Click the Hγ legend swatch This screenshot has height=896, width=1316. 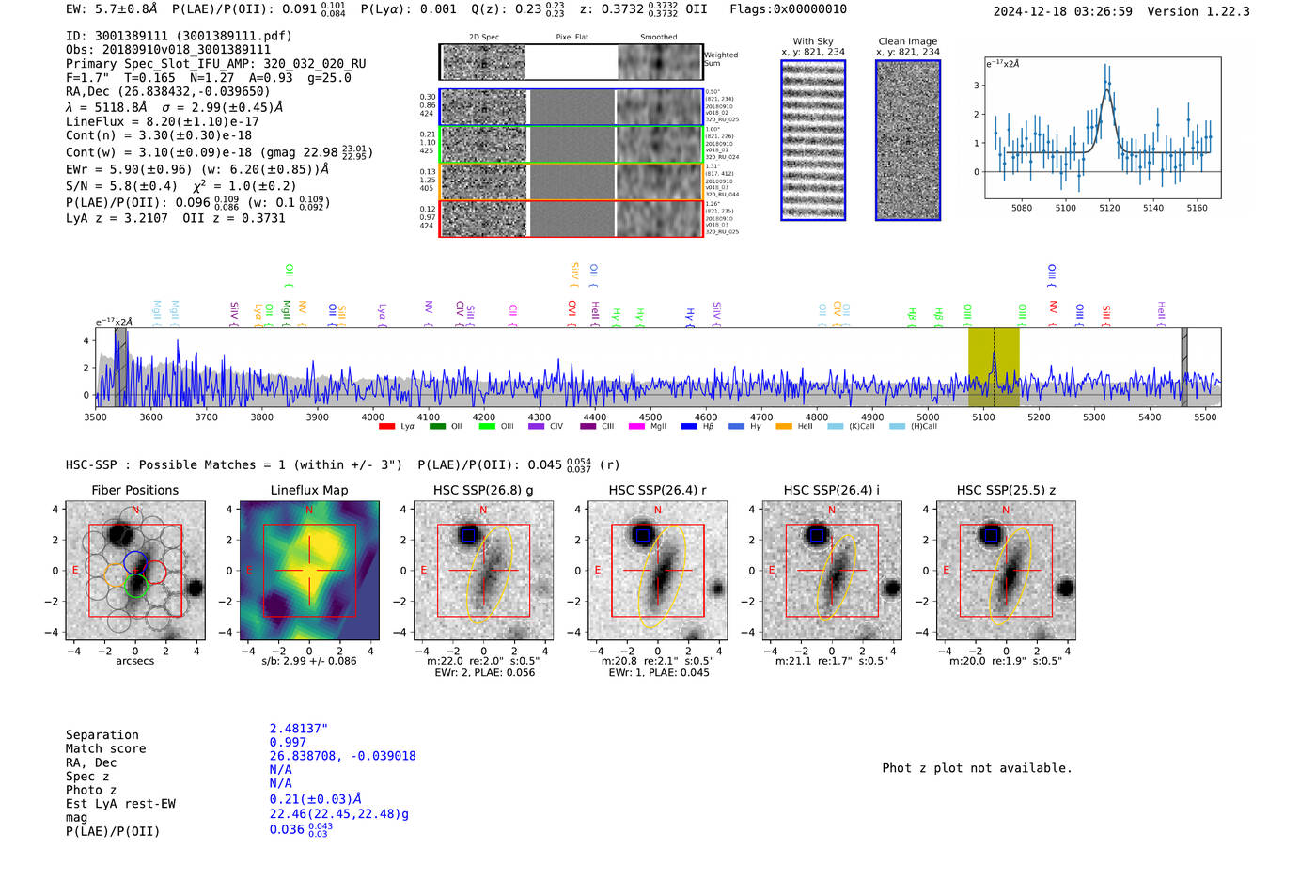coord(737,427)
